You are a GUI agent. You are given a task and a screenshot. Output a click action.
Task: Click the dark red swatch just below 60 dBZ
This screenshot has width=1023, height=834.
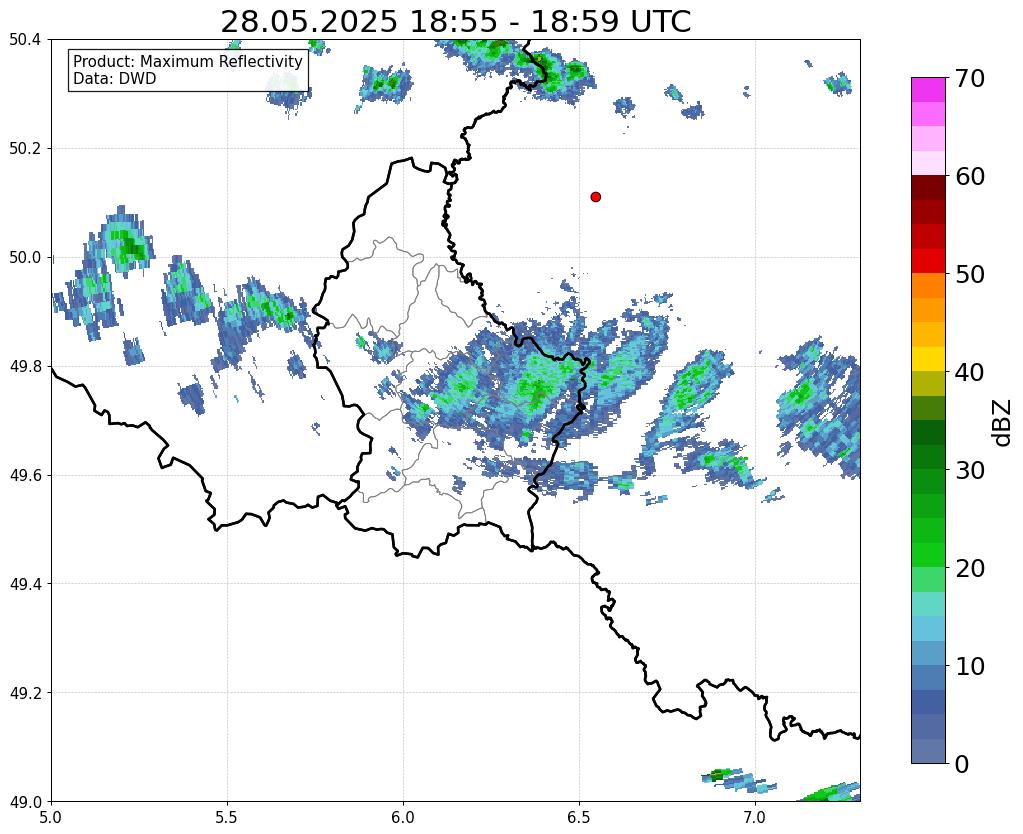(928, 188)
